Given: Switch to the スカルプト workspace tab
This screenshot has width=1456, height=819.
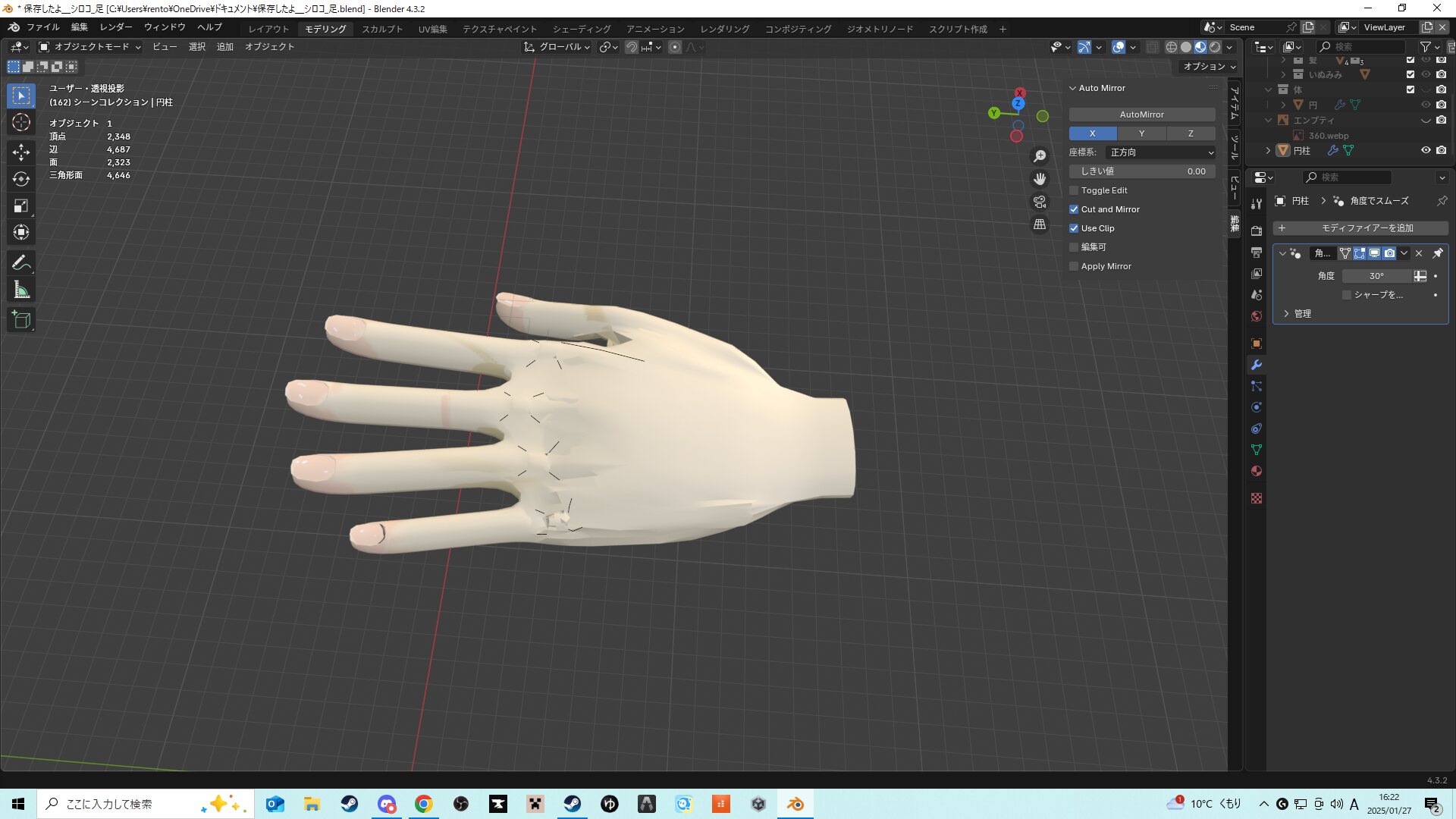Looking at the screenshot, I should [x=382, y=29].
